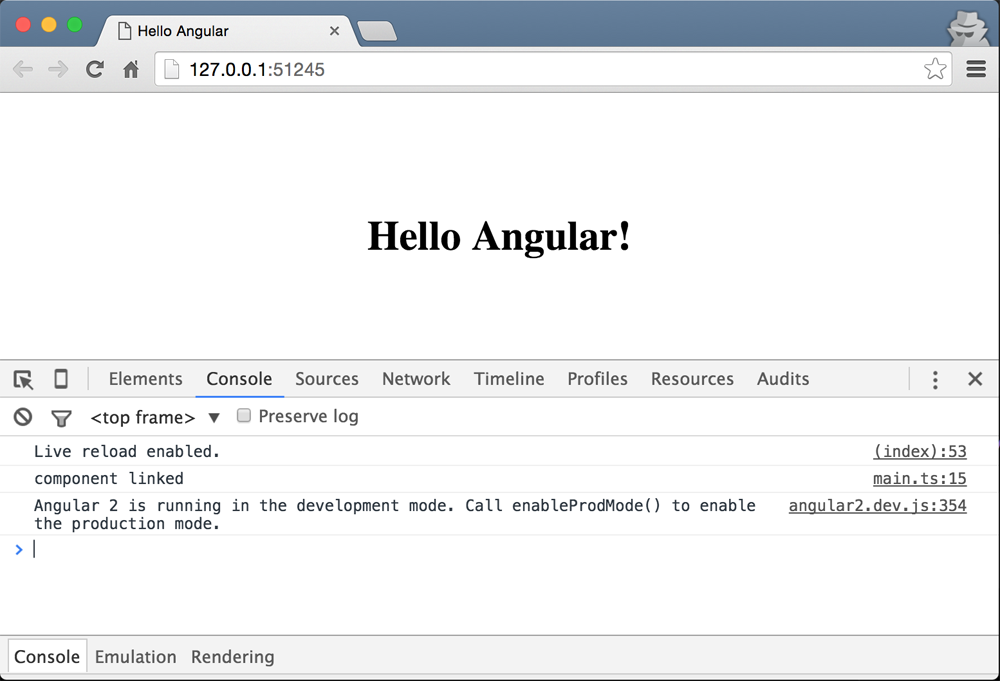Open the browser home page
Screen dimensions: 1000x681
click(131, 69)
